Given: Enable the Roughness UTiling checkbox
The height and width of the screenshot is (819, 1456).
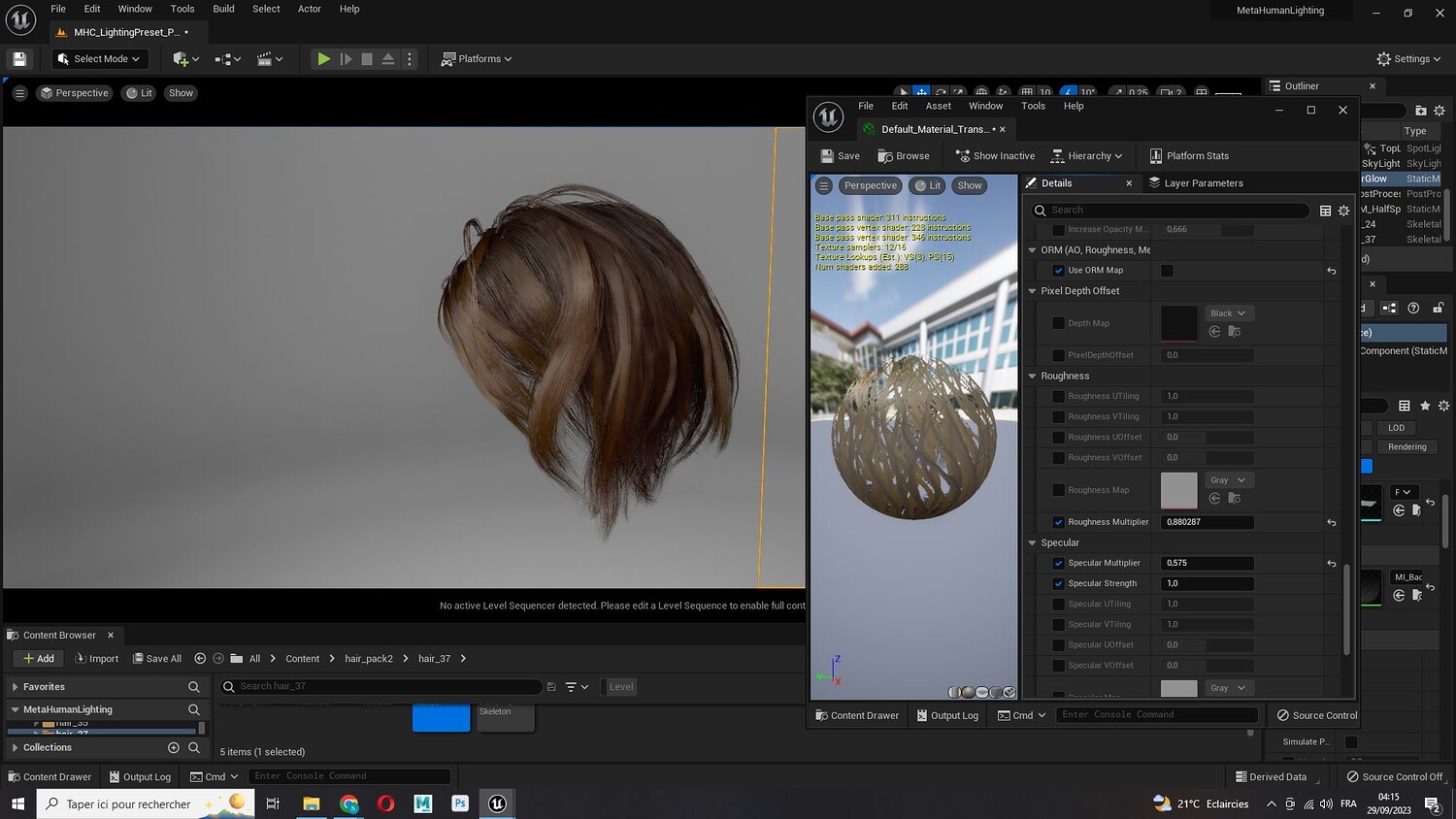Looking at the screenshot, I should [1059, 397].
